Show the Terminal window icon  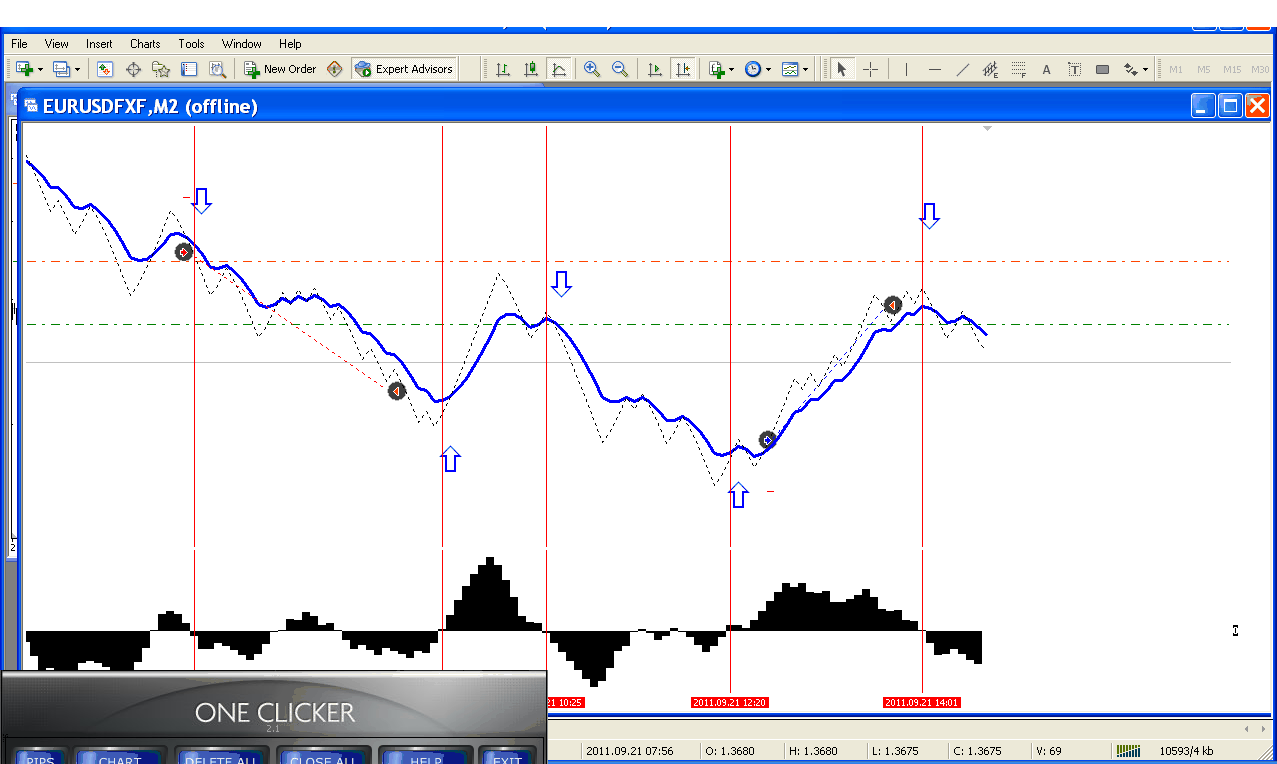189,69
